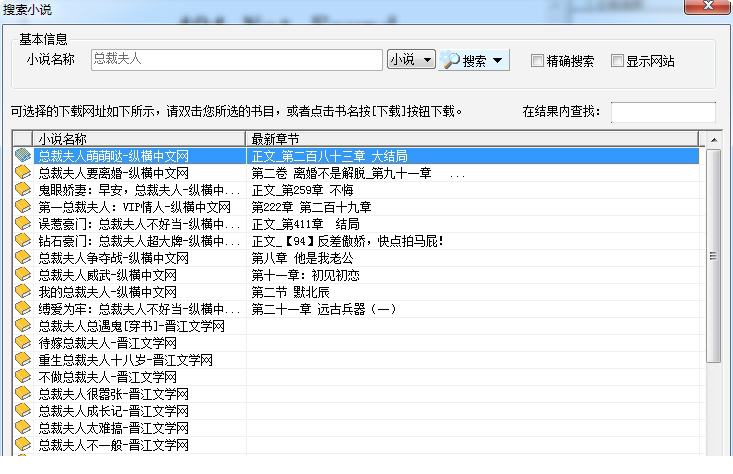This screenshot has height=474, width=733.
Task: Expand the 搜索 button dropdown arrow
Action: click(498, 60)
